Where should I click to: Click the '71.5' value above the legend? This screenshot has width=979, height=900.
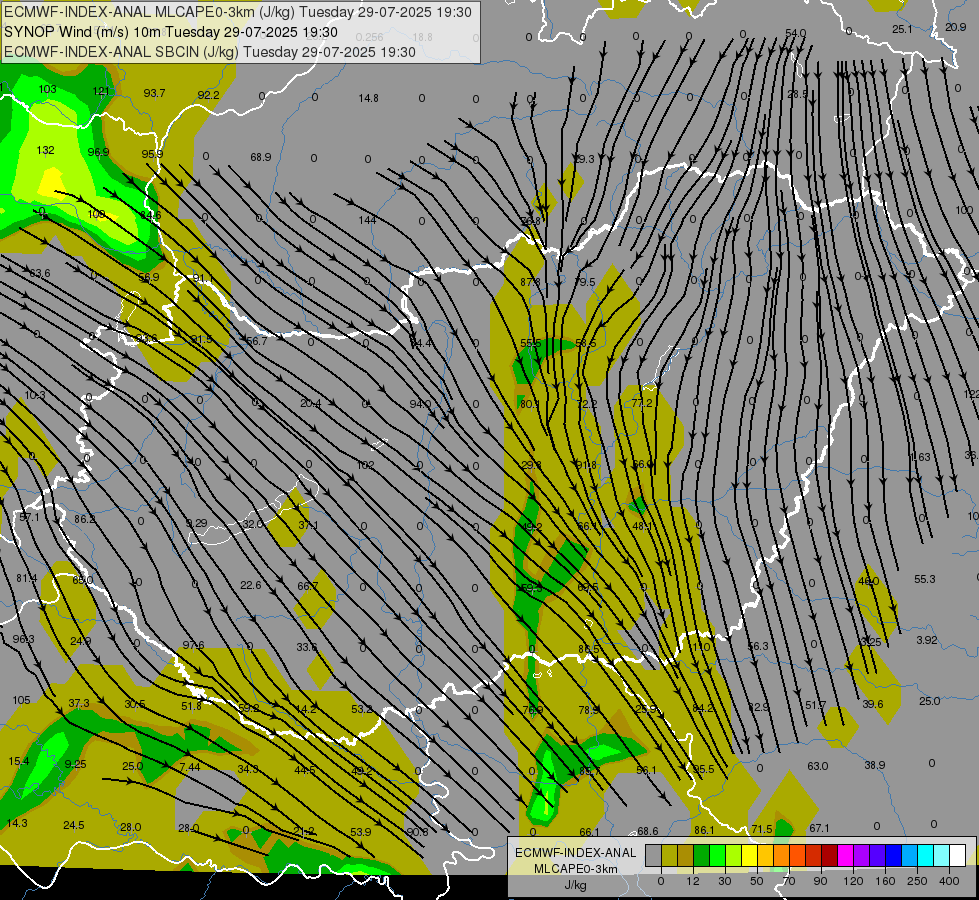[x=762, y=829]
